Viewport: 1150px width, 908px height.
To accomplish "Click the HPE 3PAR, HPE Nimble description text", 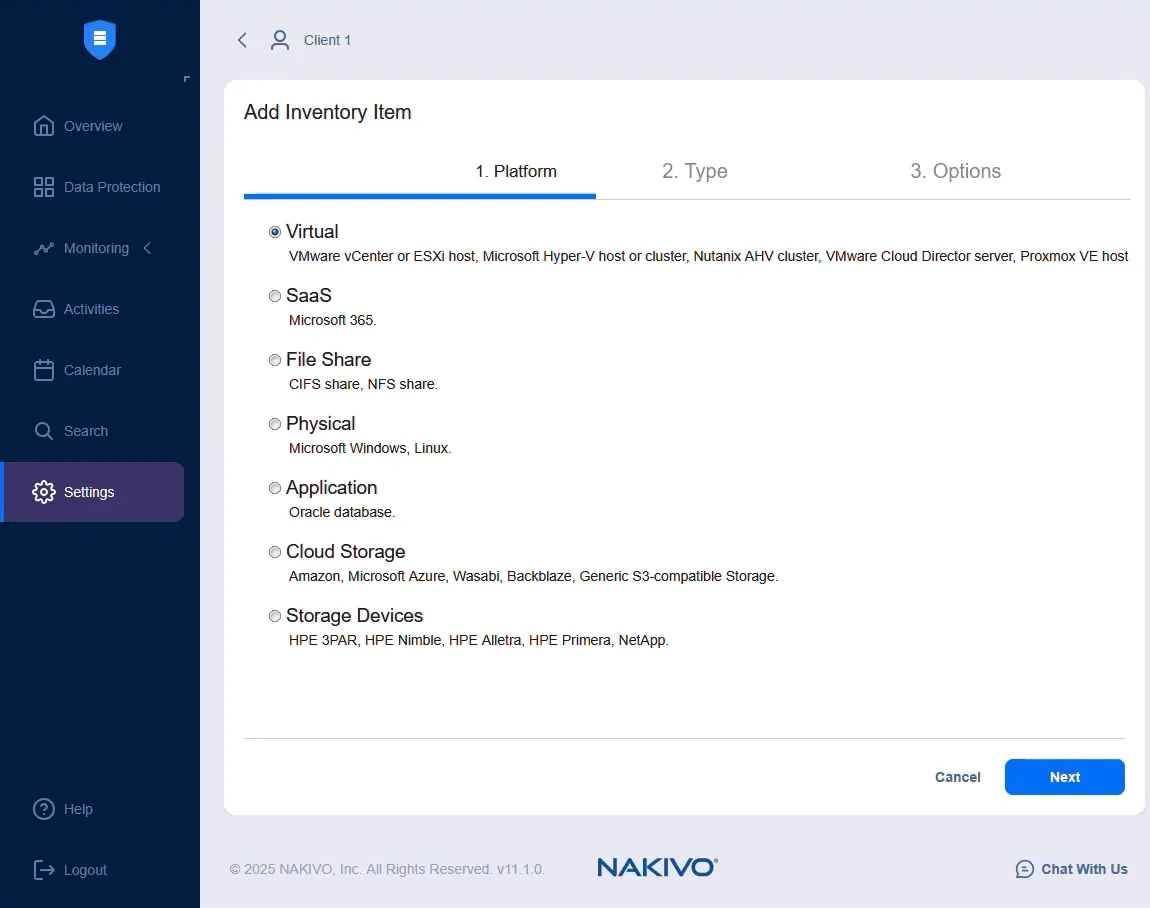I will click(478, 640).
